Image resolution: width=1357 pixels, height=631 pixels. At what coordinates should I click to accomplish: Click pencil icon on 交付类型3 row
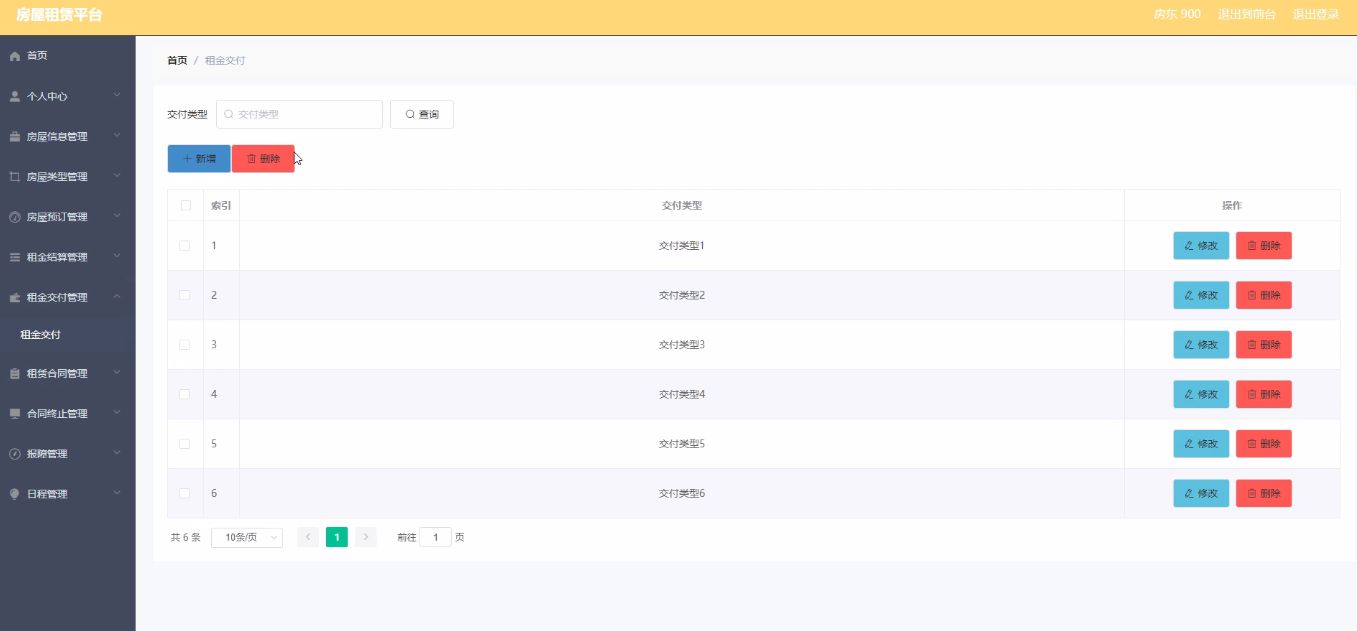(1188, 345)
